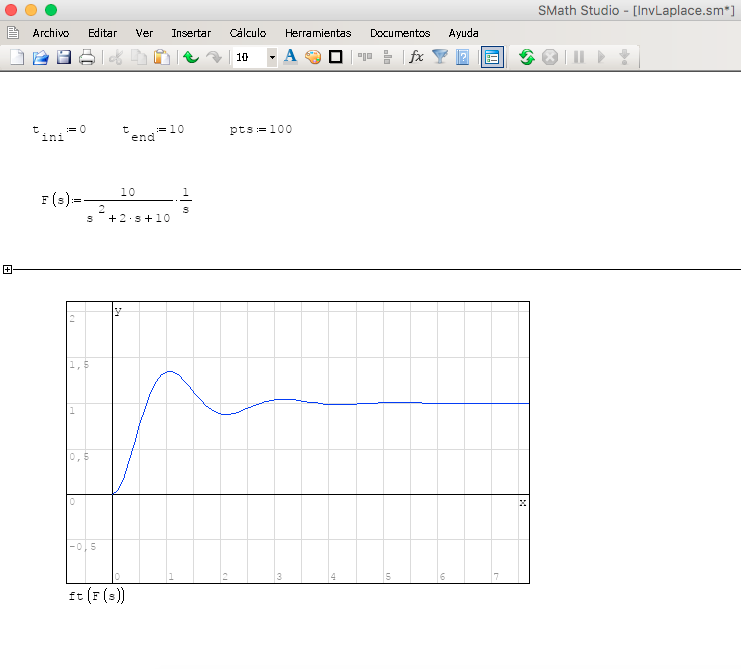Open the Cálculo menu
741x669 pixels.
[x=247, y=33]
